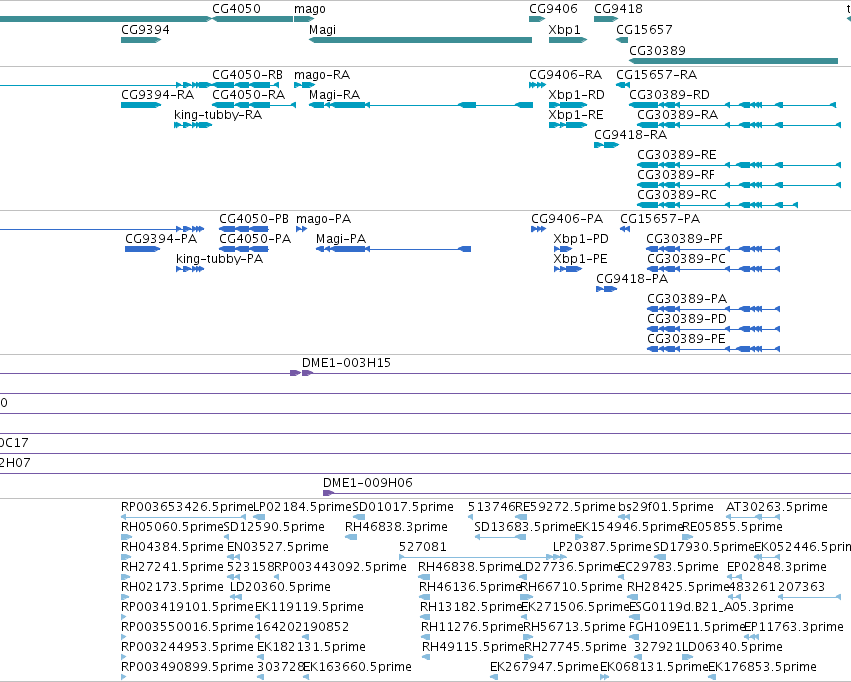
Task: Click the SD01017.5prime EST label
Action: pos(403,507)
